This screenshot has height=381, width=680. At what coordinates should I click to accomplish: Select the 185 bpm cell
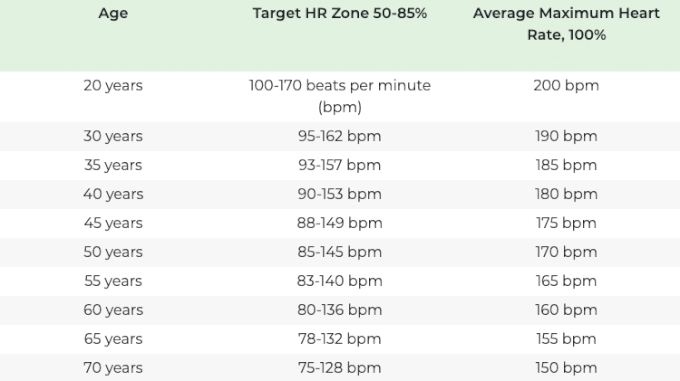point(566,165)
